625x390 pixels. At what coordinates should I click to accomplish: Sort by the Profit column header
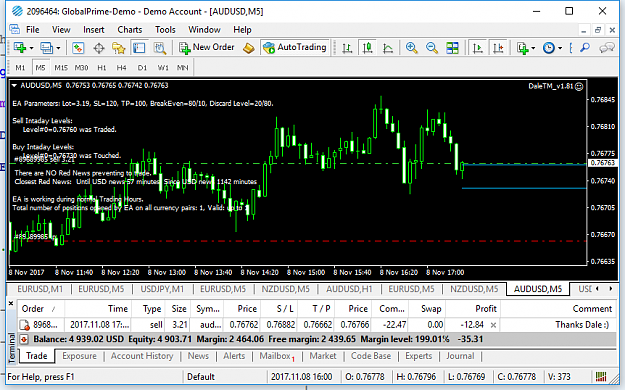point(473,309)
